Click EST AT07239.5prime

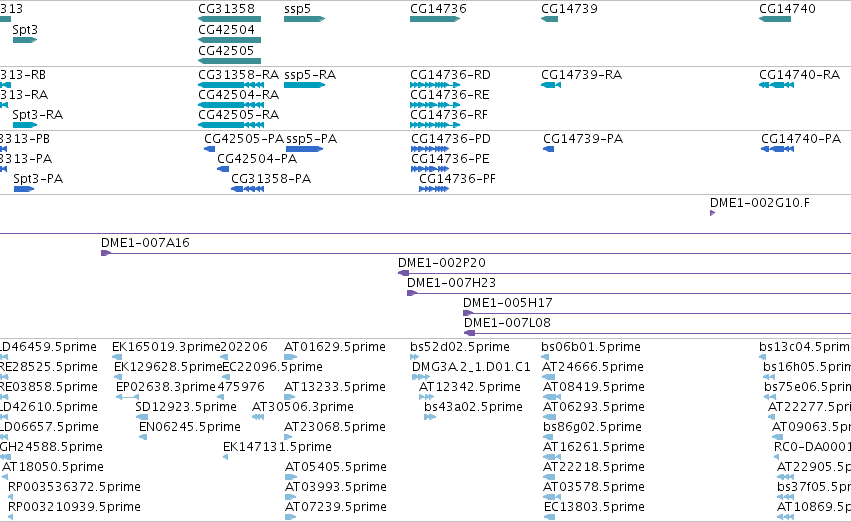coord(336,508)
